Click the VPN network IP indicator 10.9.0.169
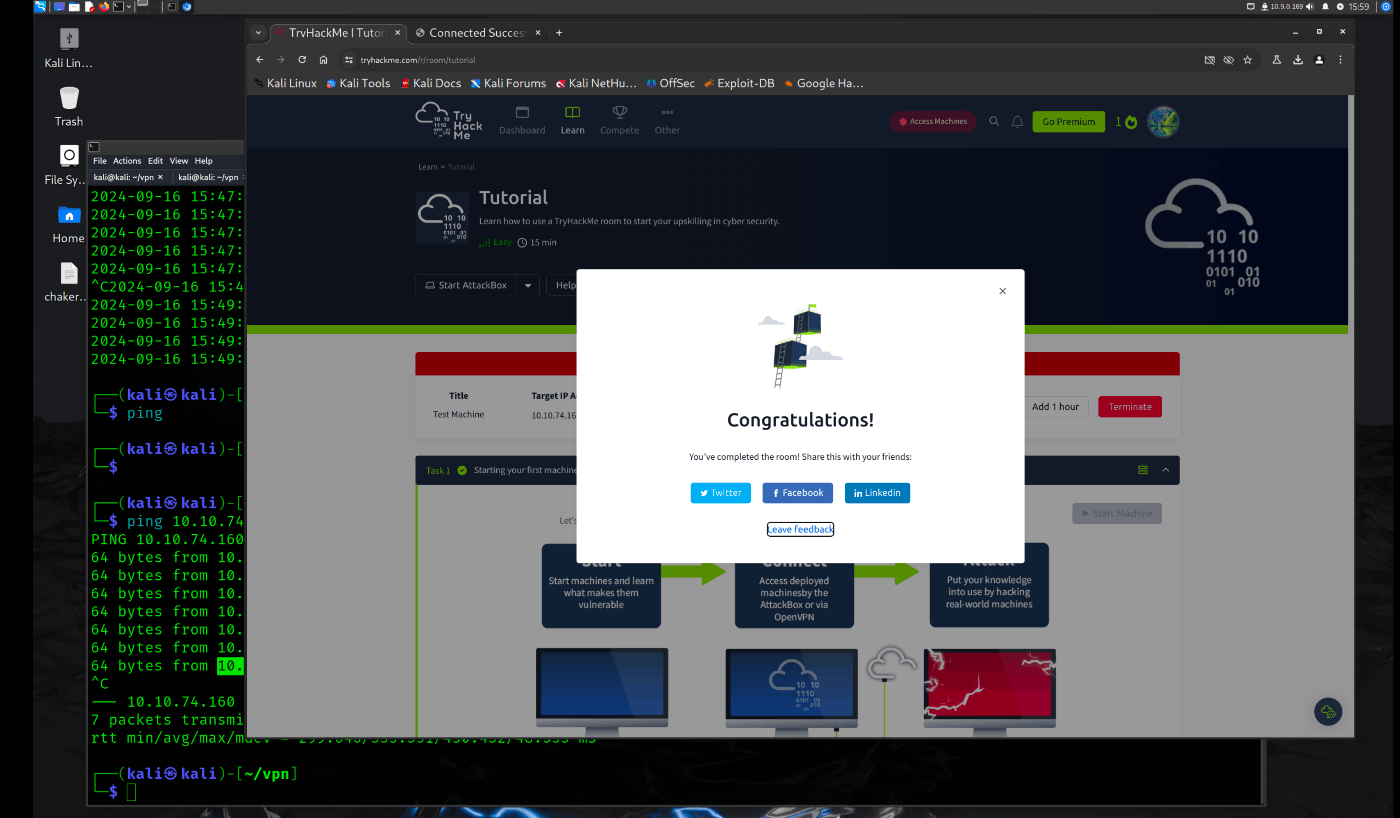 (1282, 6)
